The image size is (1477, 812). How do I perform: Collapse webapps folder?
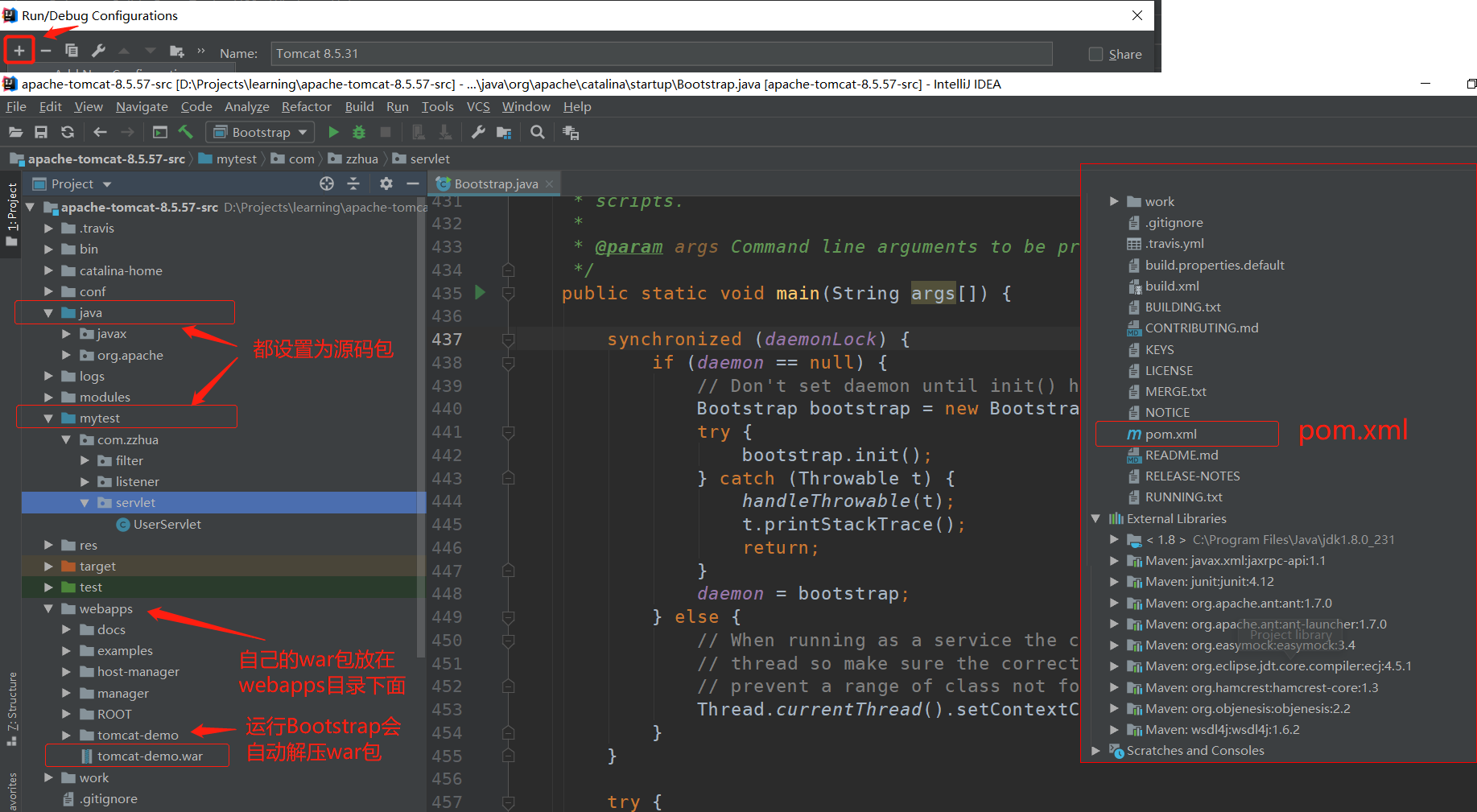[48, 609]
